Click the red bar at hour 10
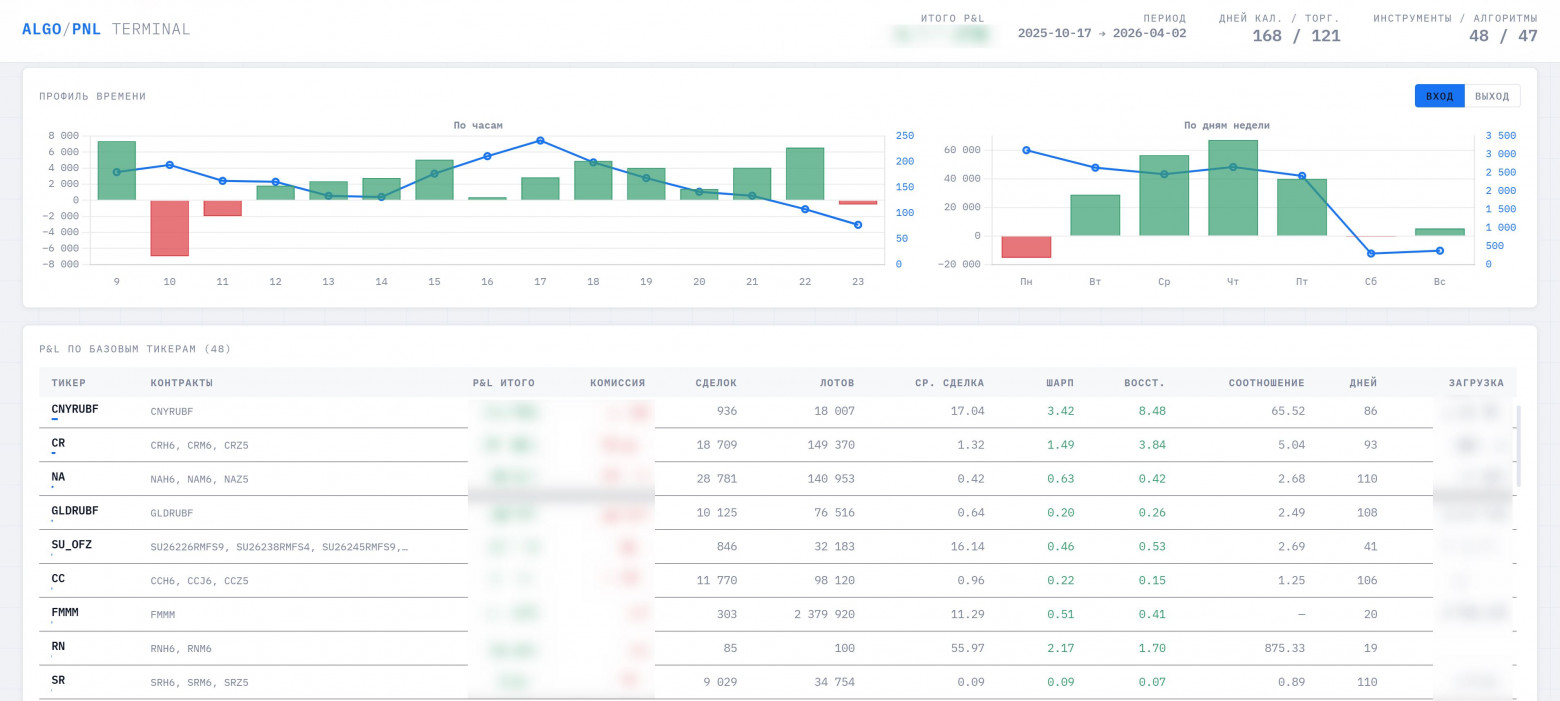Image resolution: width=1560 pixels, height=701 pixels. pos(170,228)
